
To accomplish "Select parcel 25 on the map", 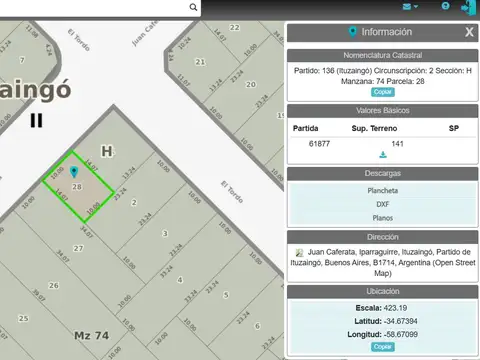I will coord(23,318).
